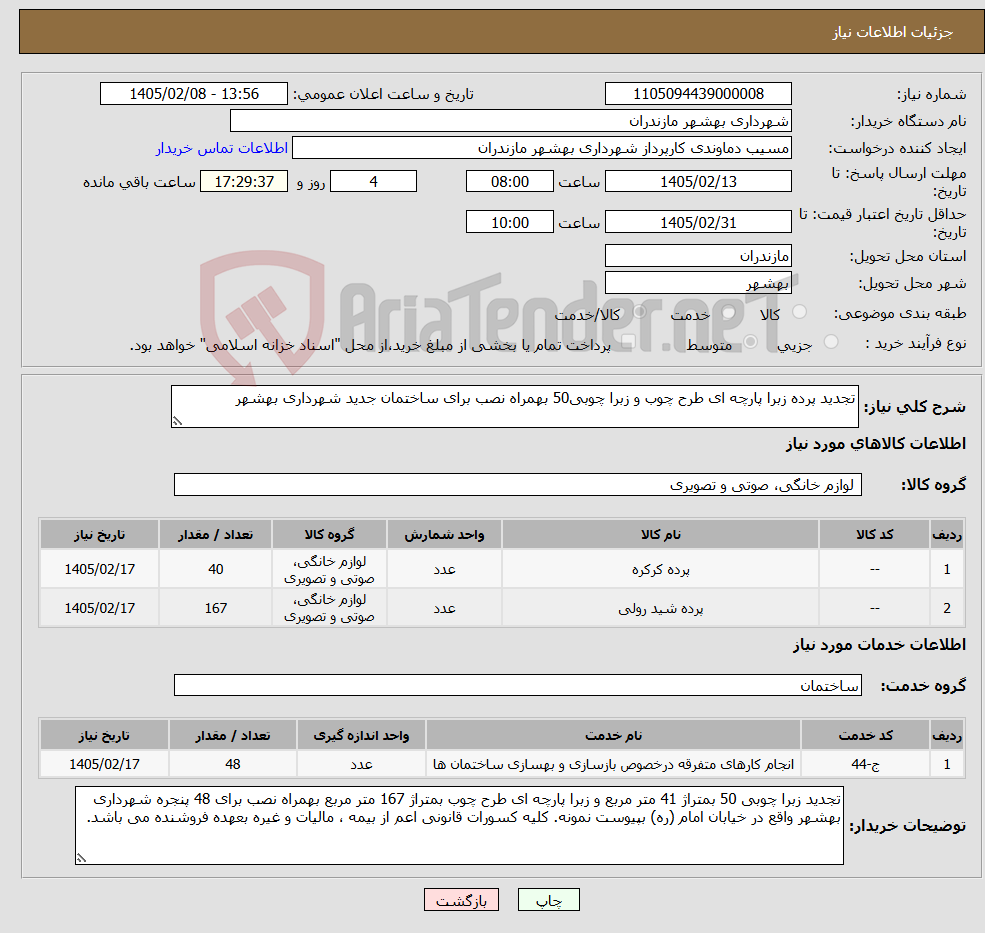Image resolution: width=985 pixels, height=933 pixels.
Task: Click the delivery city field بهشهر
Action: [698, 283]
